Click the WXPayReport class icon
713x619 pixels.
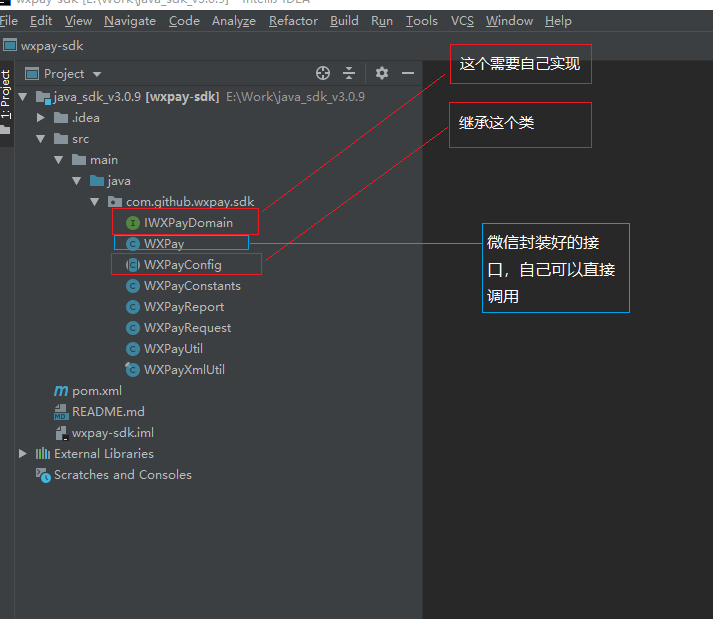point(133,307)
